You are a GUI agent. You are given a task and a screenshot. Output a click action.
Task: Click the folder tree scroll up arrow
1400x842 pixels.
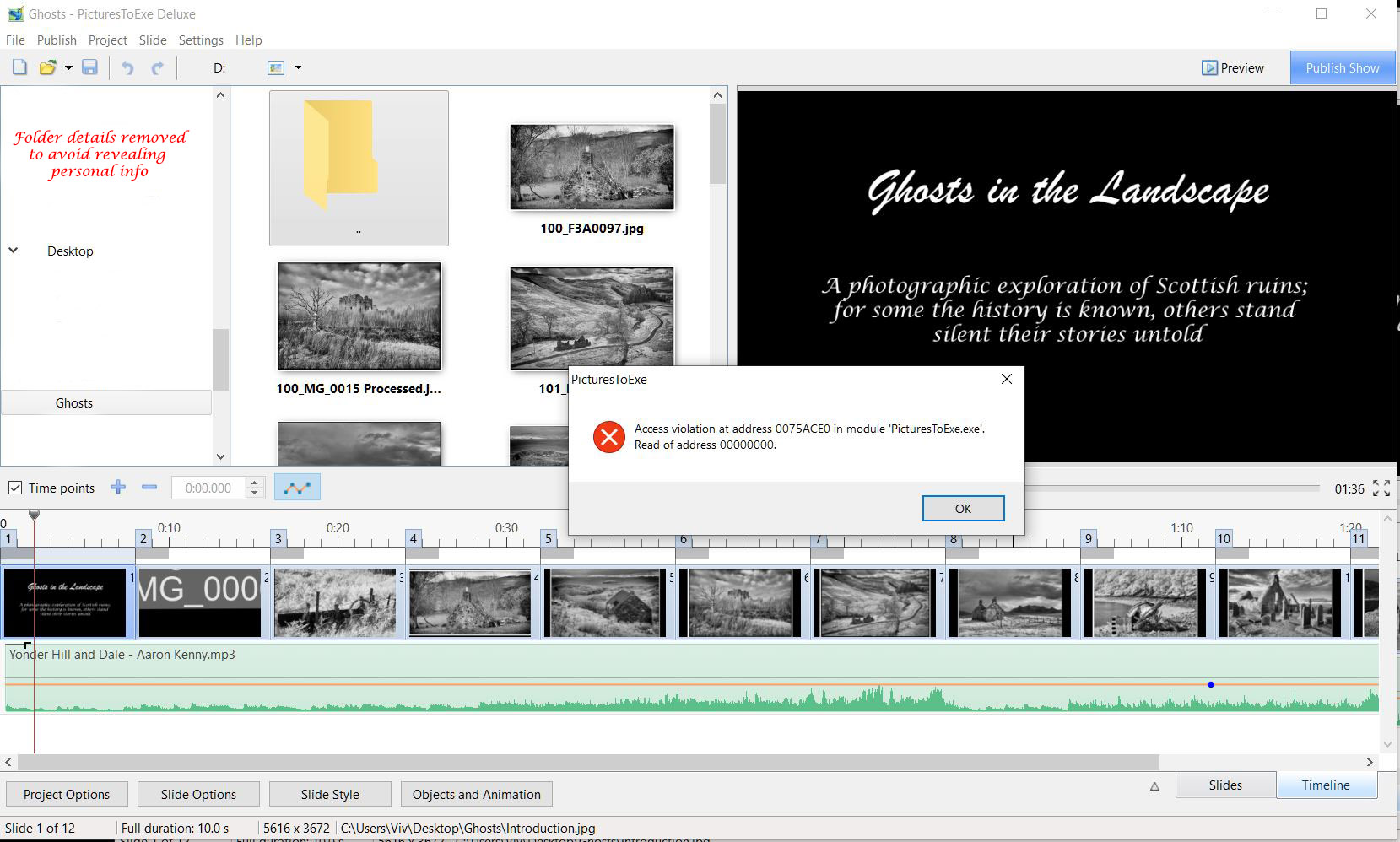(220, 95)
